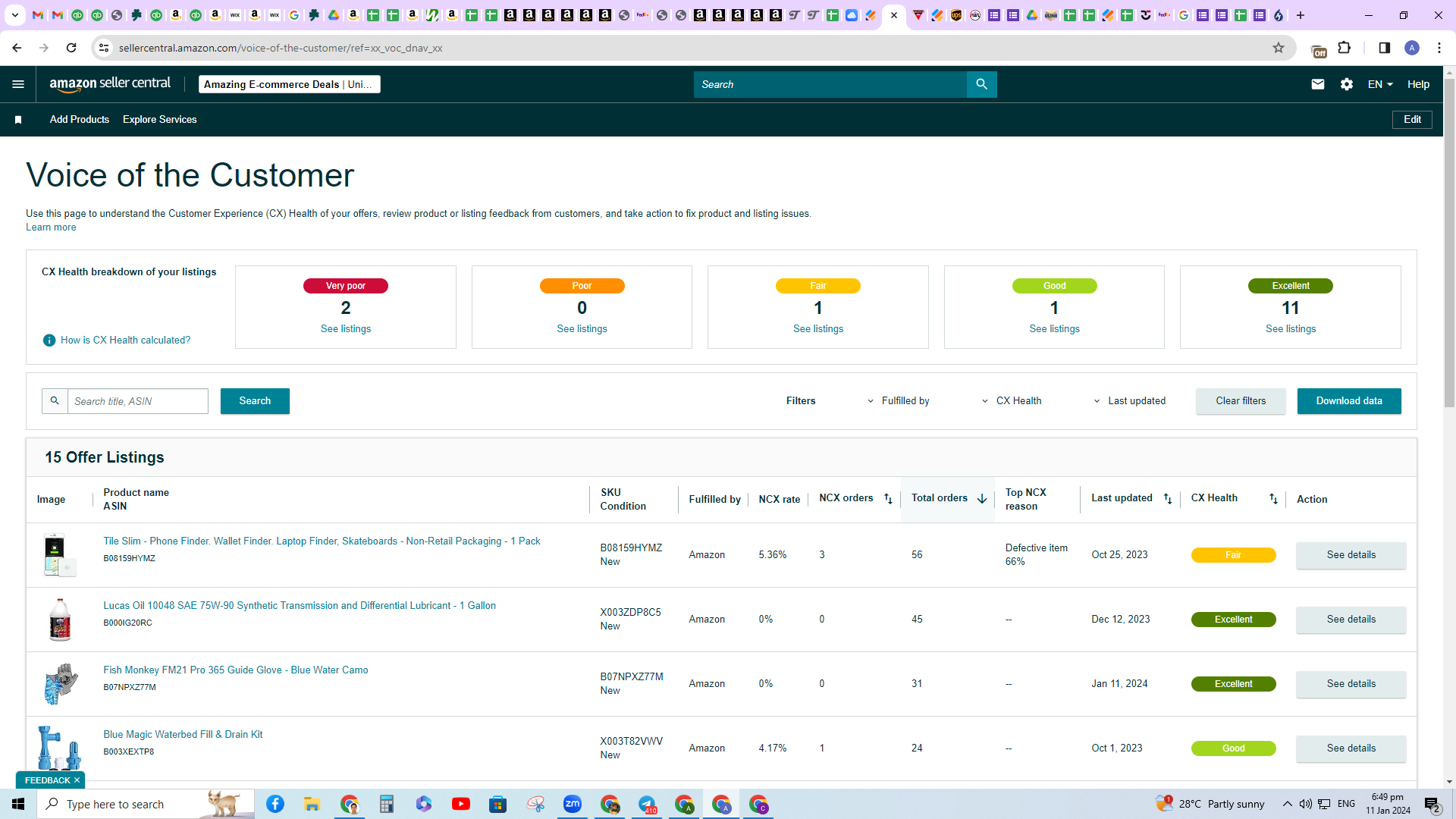Image resolution: width=1456 pixels, height=819 pixels.
Task: Open Zoom from the taskbar
Action: (573, 804)
